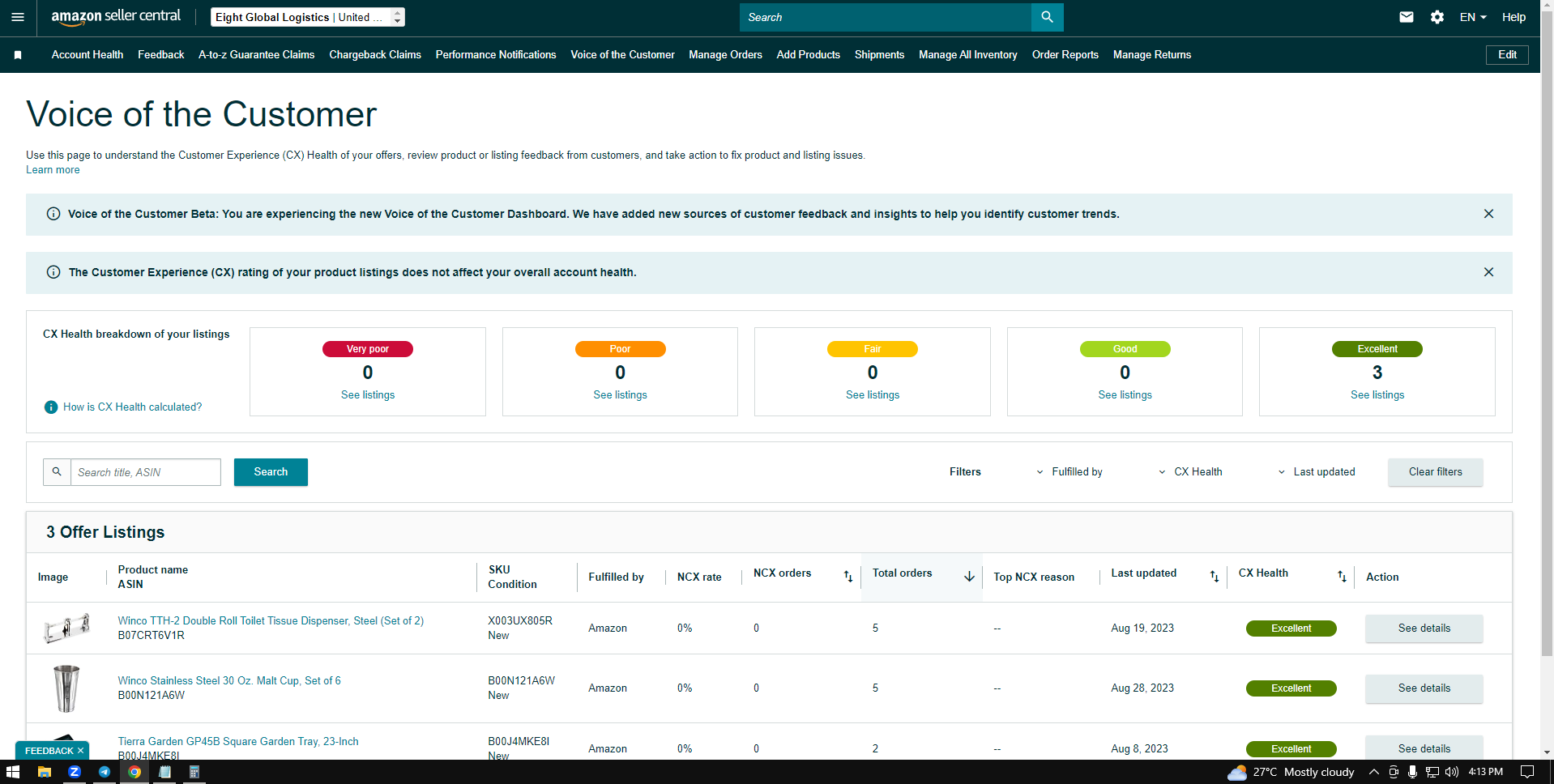Viewport: 1554px width, 784px height.
Task: Open Add Products page
Action: coord(809,55)
